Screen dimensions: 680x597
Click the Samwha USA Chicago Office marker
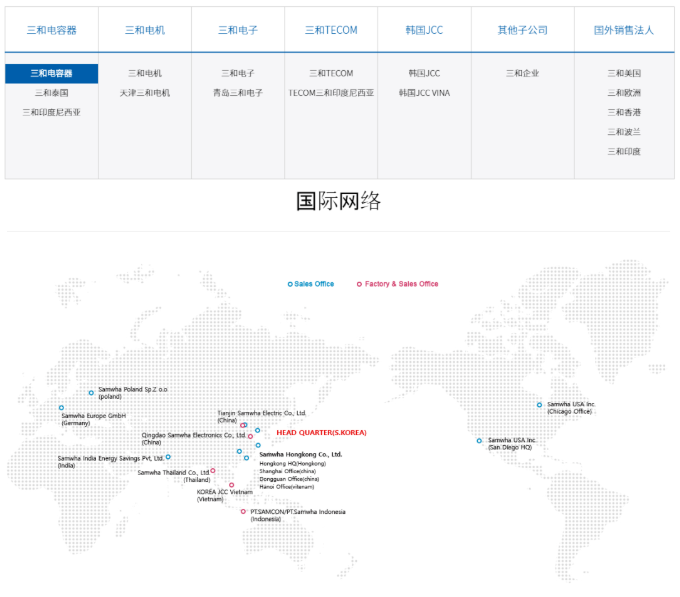539,405
